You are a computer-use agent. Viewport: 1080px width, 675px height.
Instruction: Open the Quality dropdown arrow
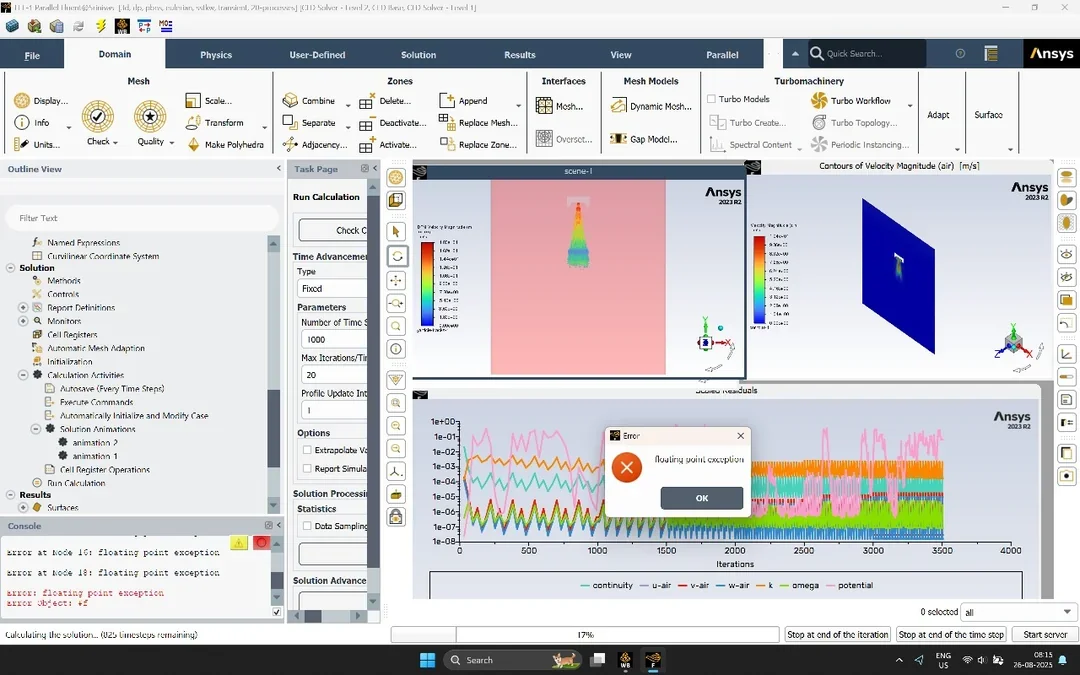(x=172, y=142)
